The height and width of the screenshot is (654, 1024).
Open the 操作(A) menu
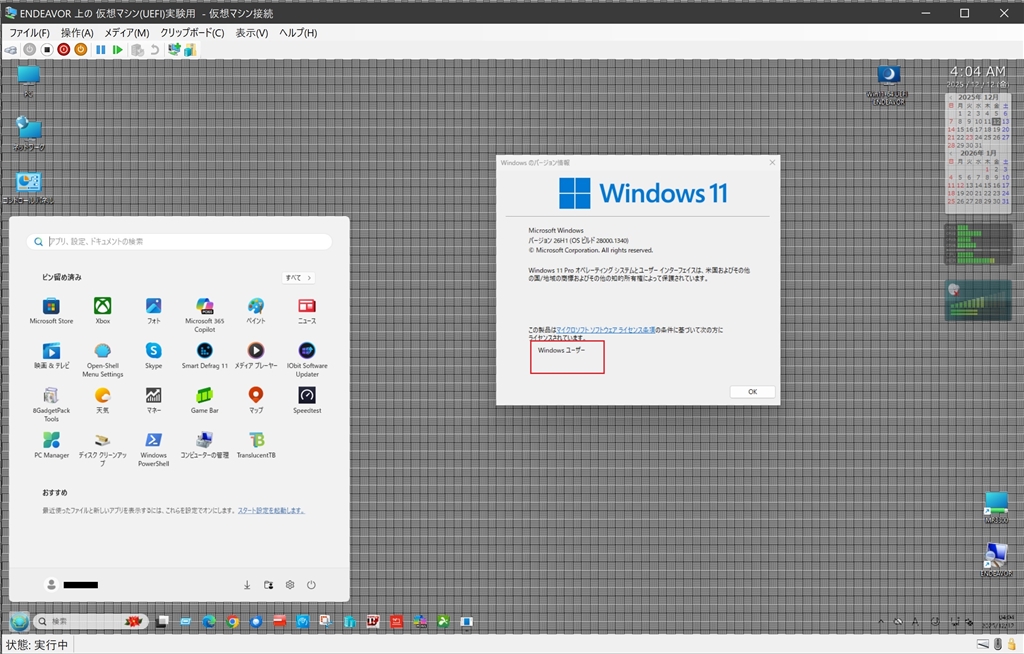[x=77, y=33]
